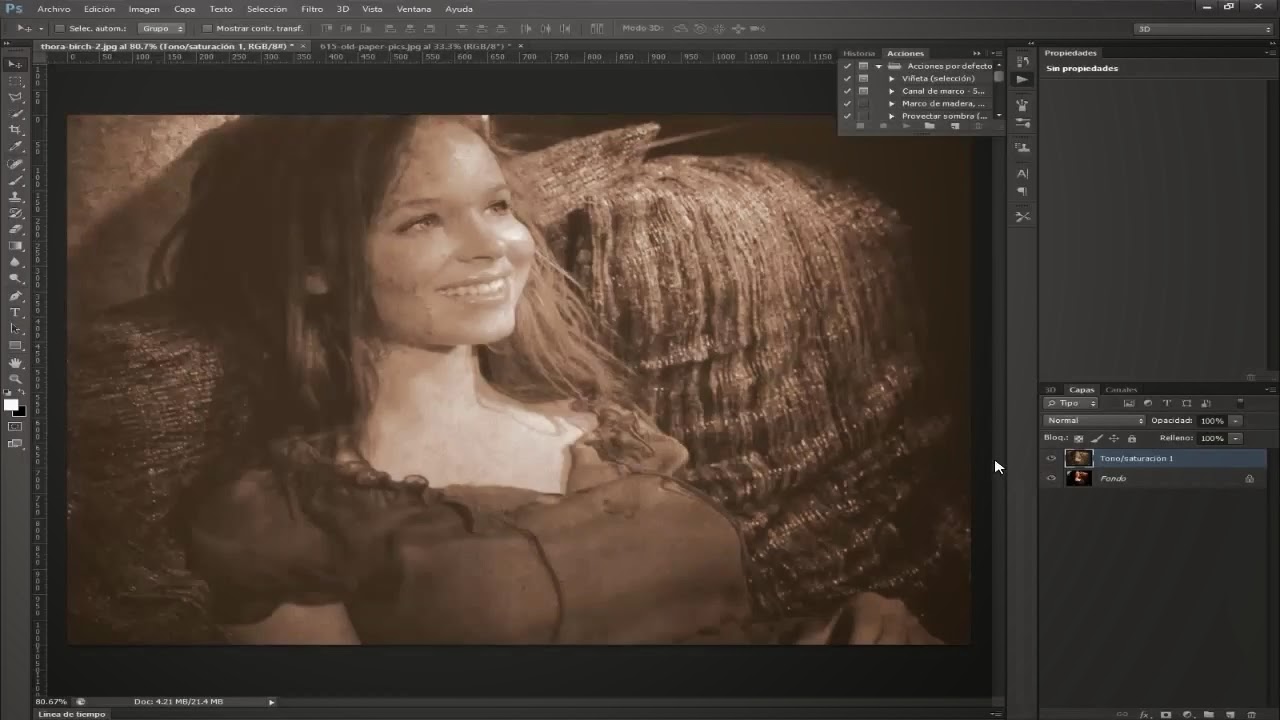Image resolution: width=1280 pixels, height=720 pixels.
Task: Open the Archivo menu
Action: [54, 9]
